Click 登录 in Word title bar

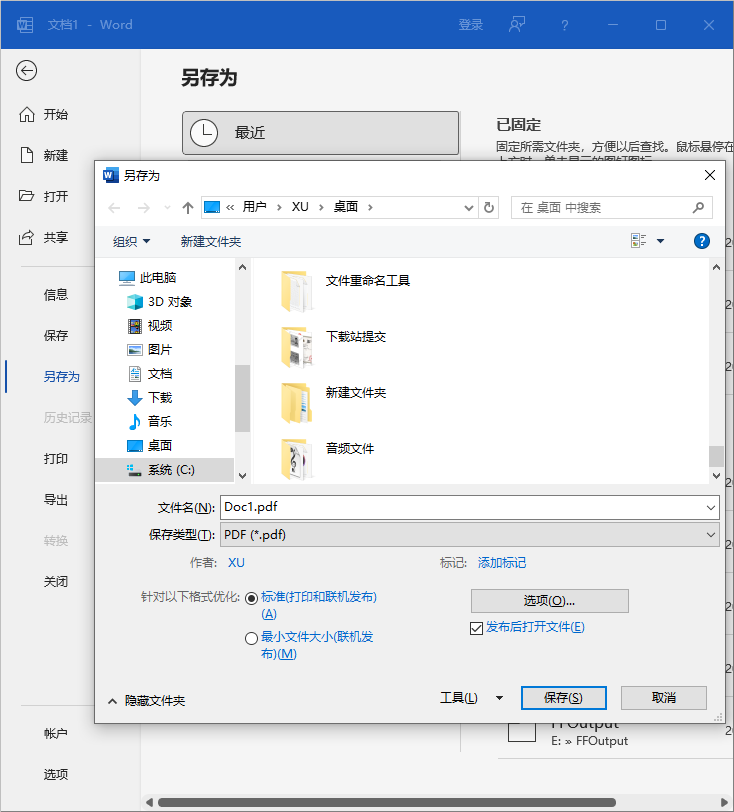click(470, 24)
